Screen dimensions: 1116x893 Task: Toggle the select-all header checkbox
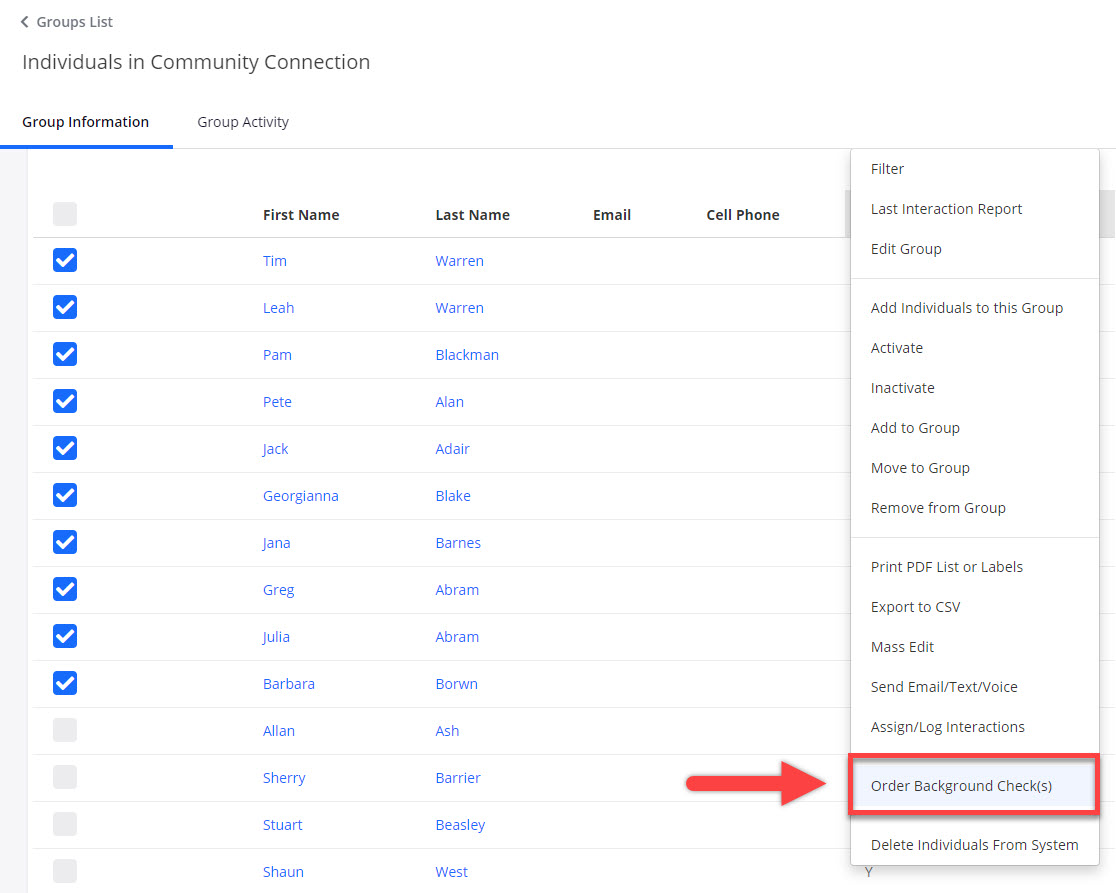tap(65, 214)
